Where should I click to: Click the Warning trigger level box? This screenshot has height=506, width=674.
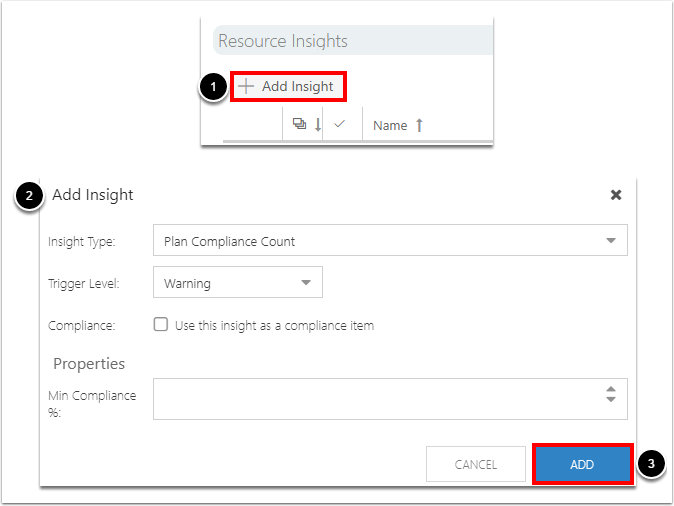(x=238, y=282)
